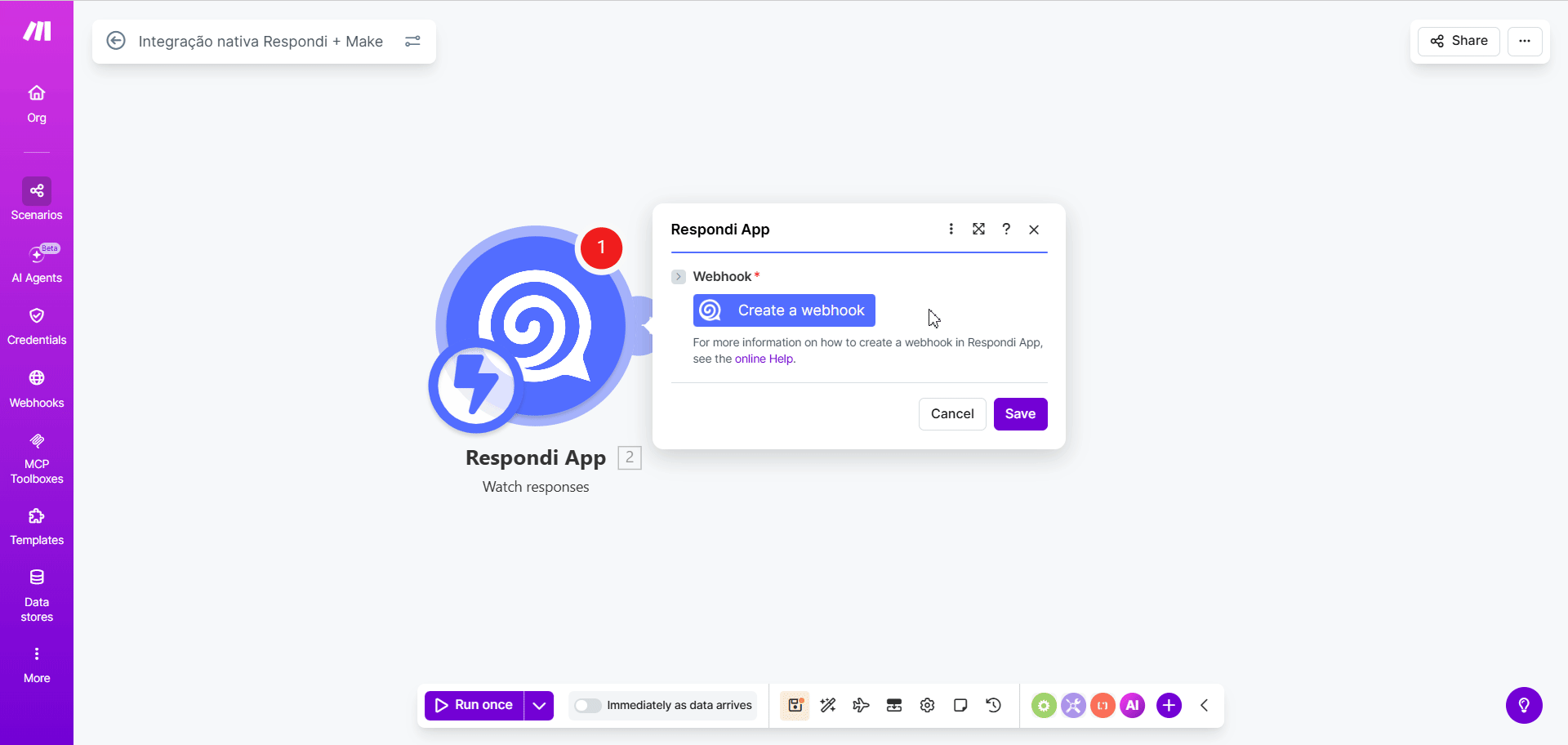
Task: Click the instant trigger lightning badge on module
Action: (x=476, y=385)
